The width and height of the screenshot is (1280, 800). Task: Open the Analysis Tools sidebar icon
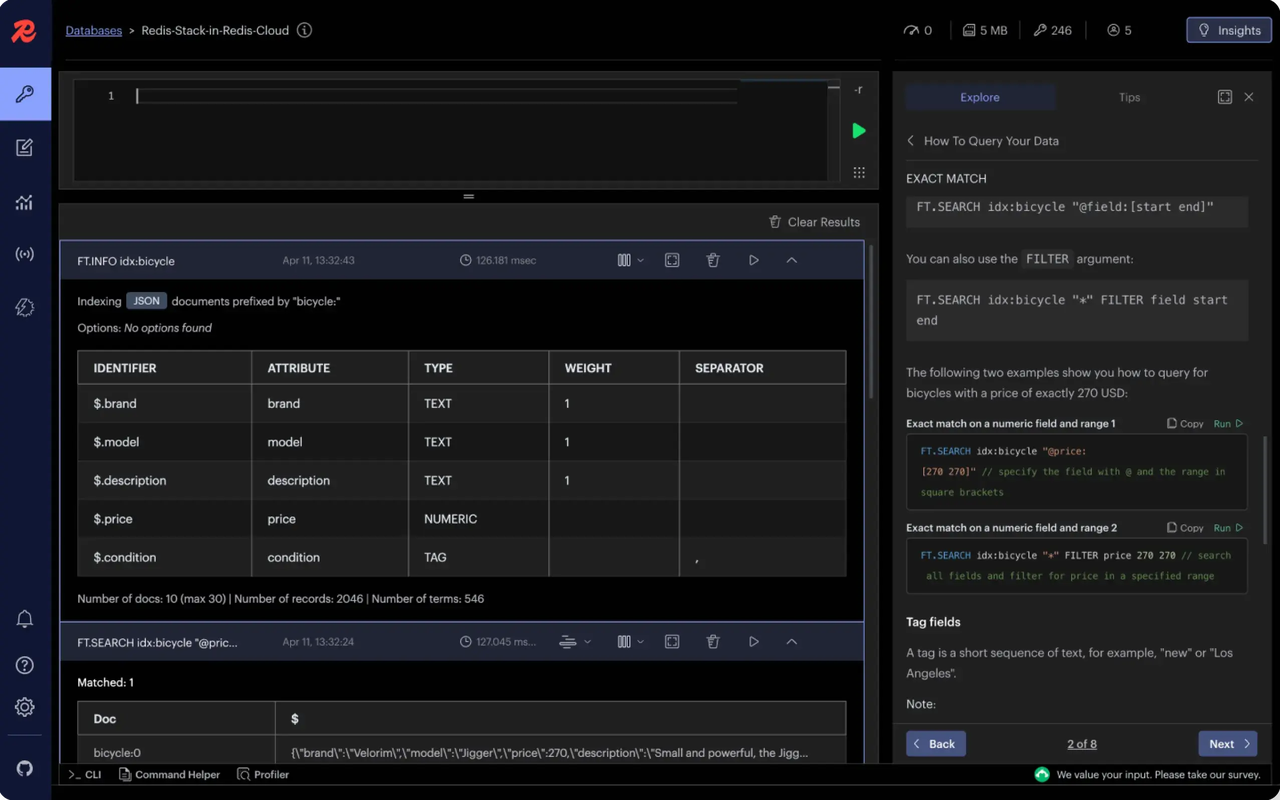tap(25, 202)
